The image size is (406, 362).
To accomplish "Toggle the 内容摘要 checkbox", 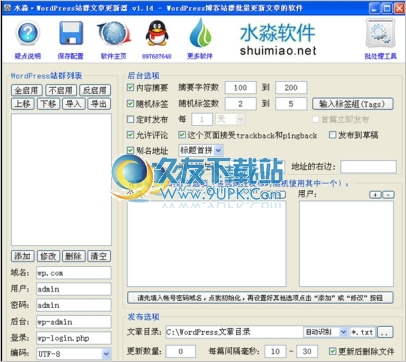I will pyautogui.click(x=130, y=88).
